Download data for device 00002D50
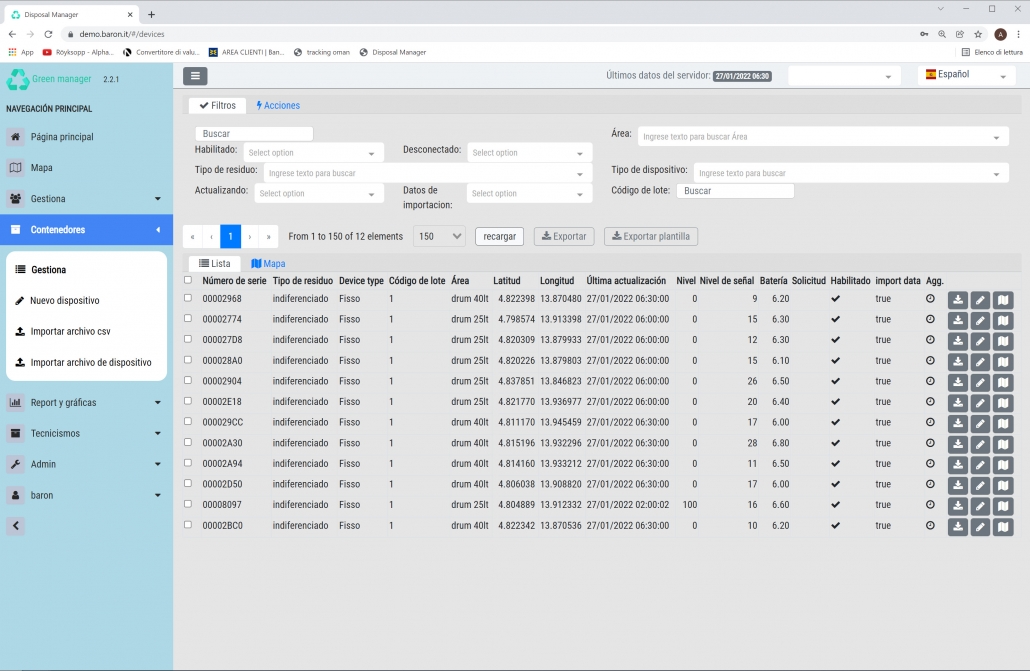 click(958, 485)
